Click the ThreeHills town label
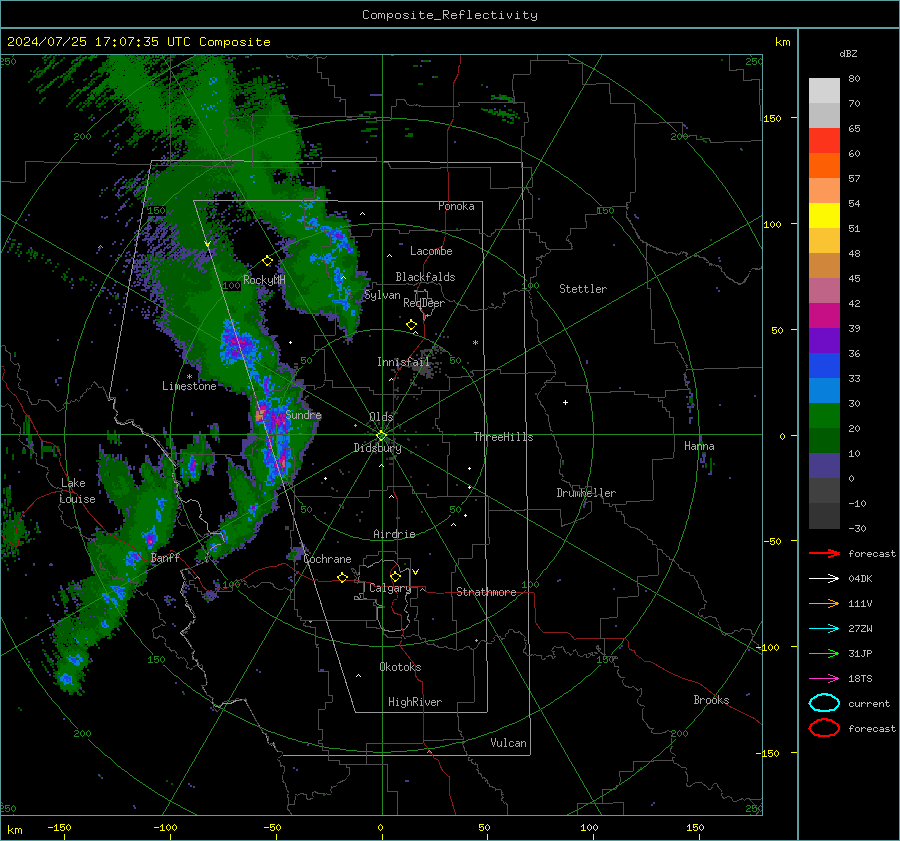900x841 pixels. [503, 437]
